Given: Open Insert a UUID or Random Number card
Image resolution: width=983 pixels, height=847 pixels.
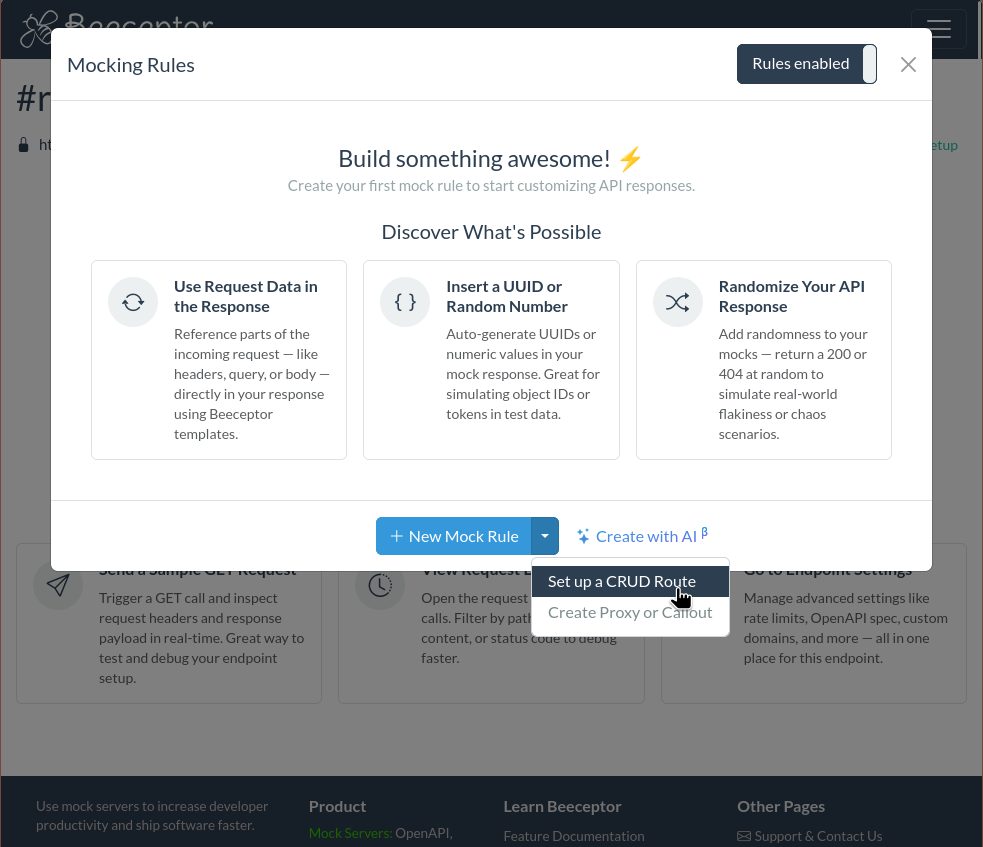Looking at the screenshot, I should tap(491, 360).
